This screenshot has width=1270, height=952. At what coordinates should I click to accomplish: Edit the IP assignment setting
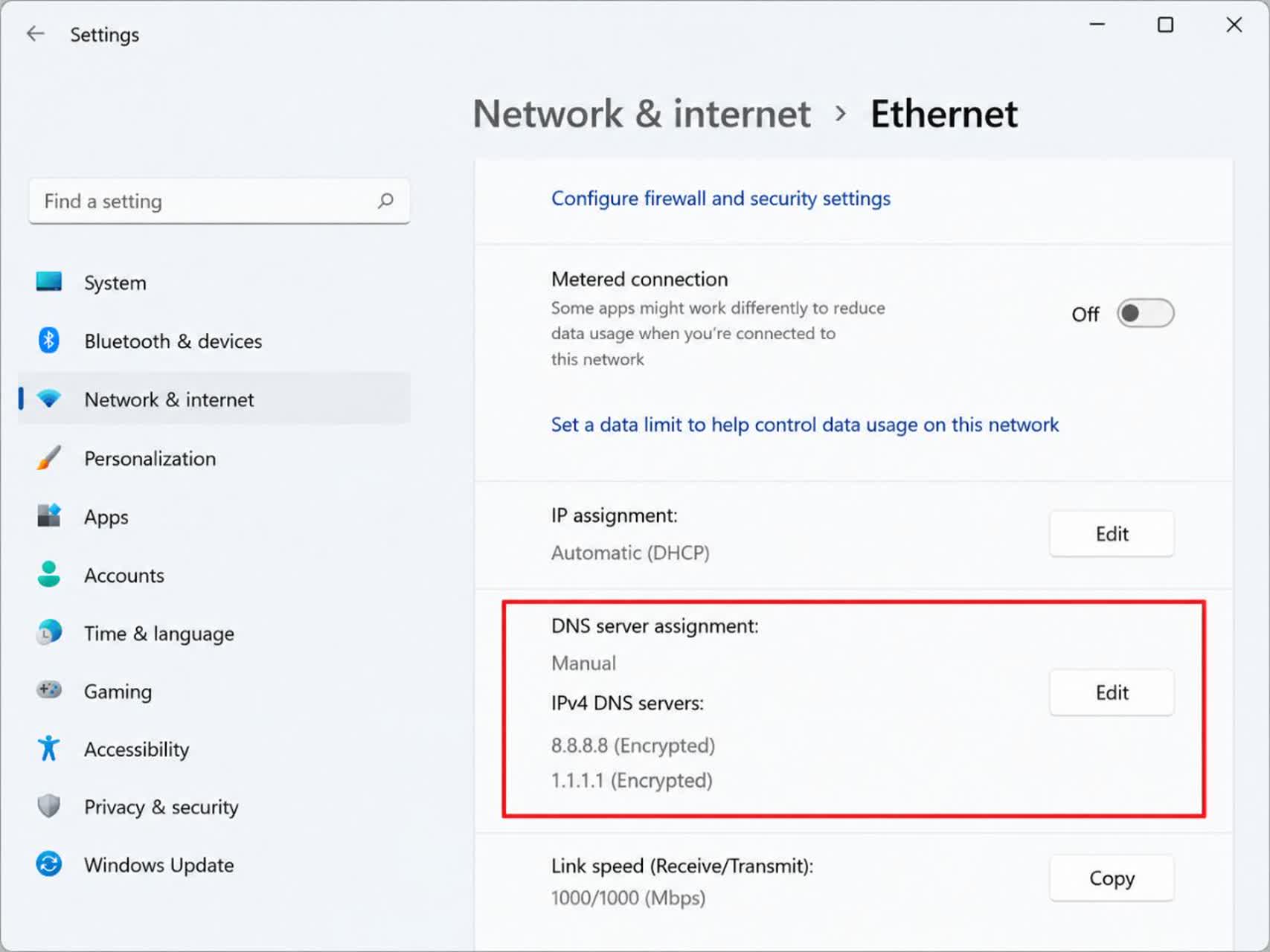pyautogui.click(x=1112, y=534)
